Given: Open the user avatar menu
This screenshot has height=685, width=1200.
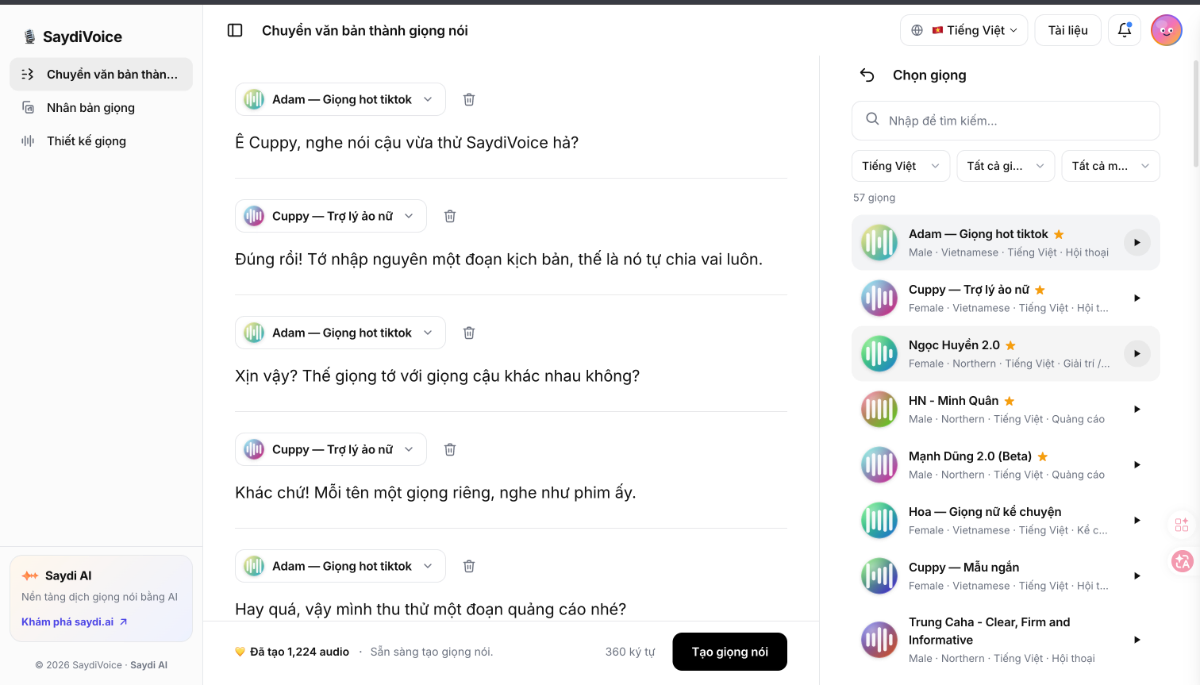Looking at the screenshot, I should [x=1166, y=30].
